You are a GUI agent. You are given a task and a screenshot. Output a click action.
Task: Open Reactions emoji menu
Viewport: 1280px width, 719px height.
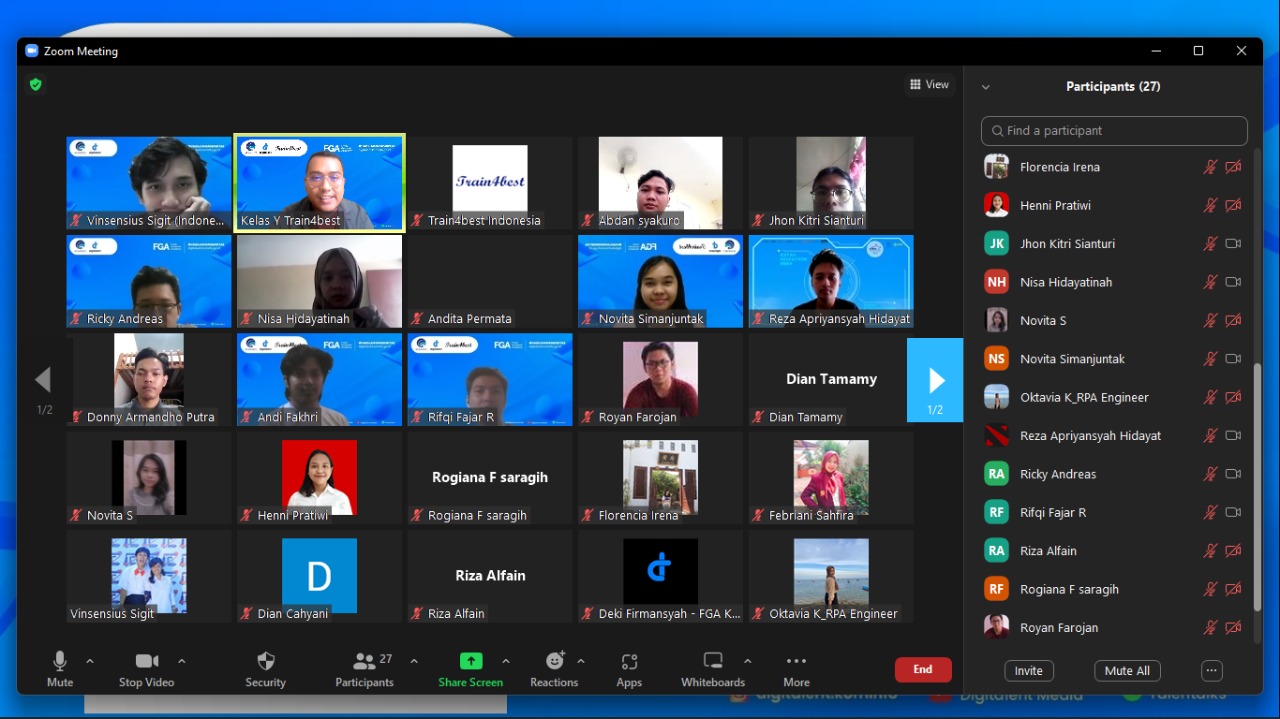tap(554, 662)
